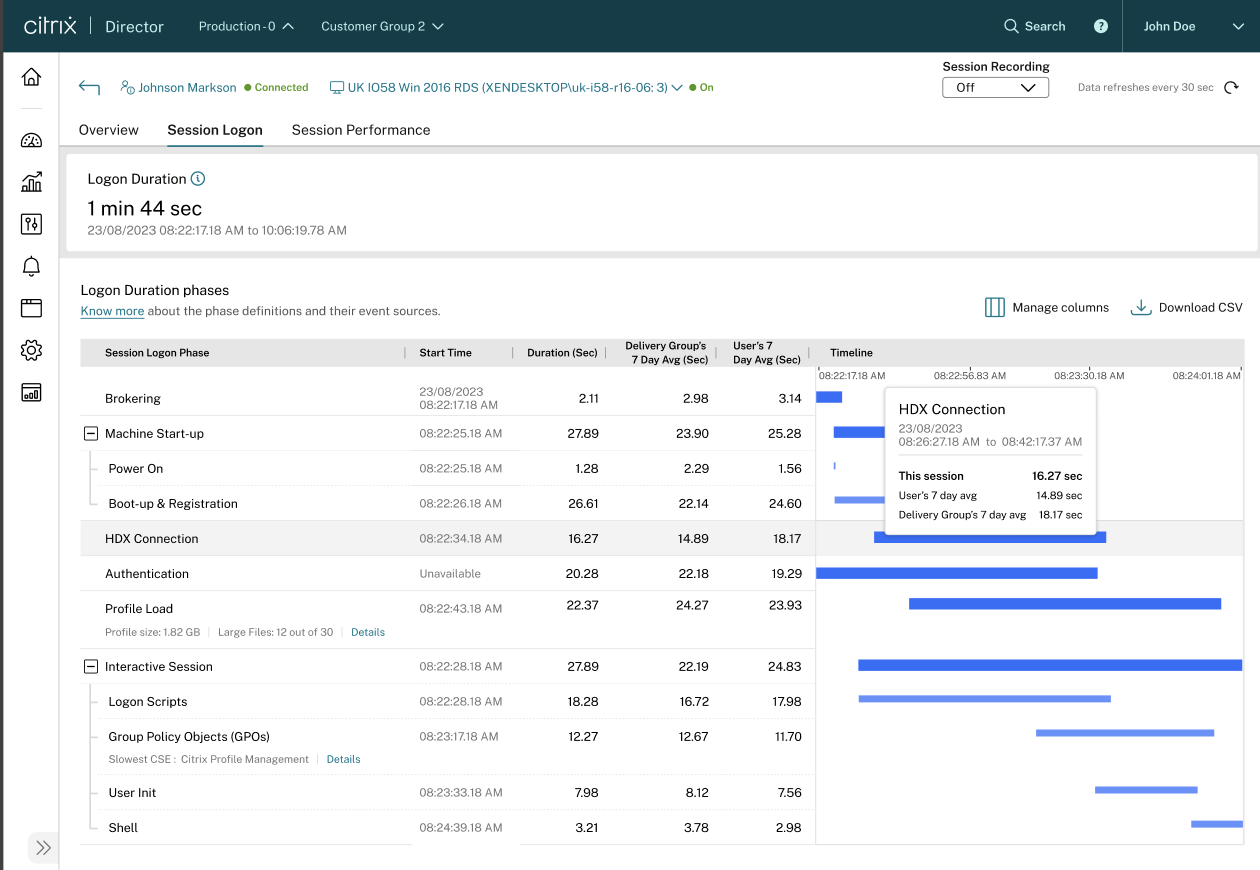
Task: Open the filters sliders icon in sidebar
Action: coord(31,224)
